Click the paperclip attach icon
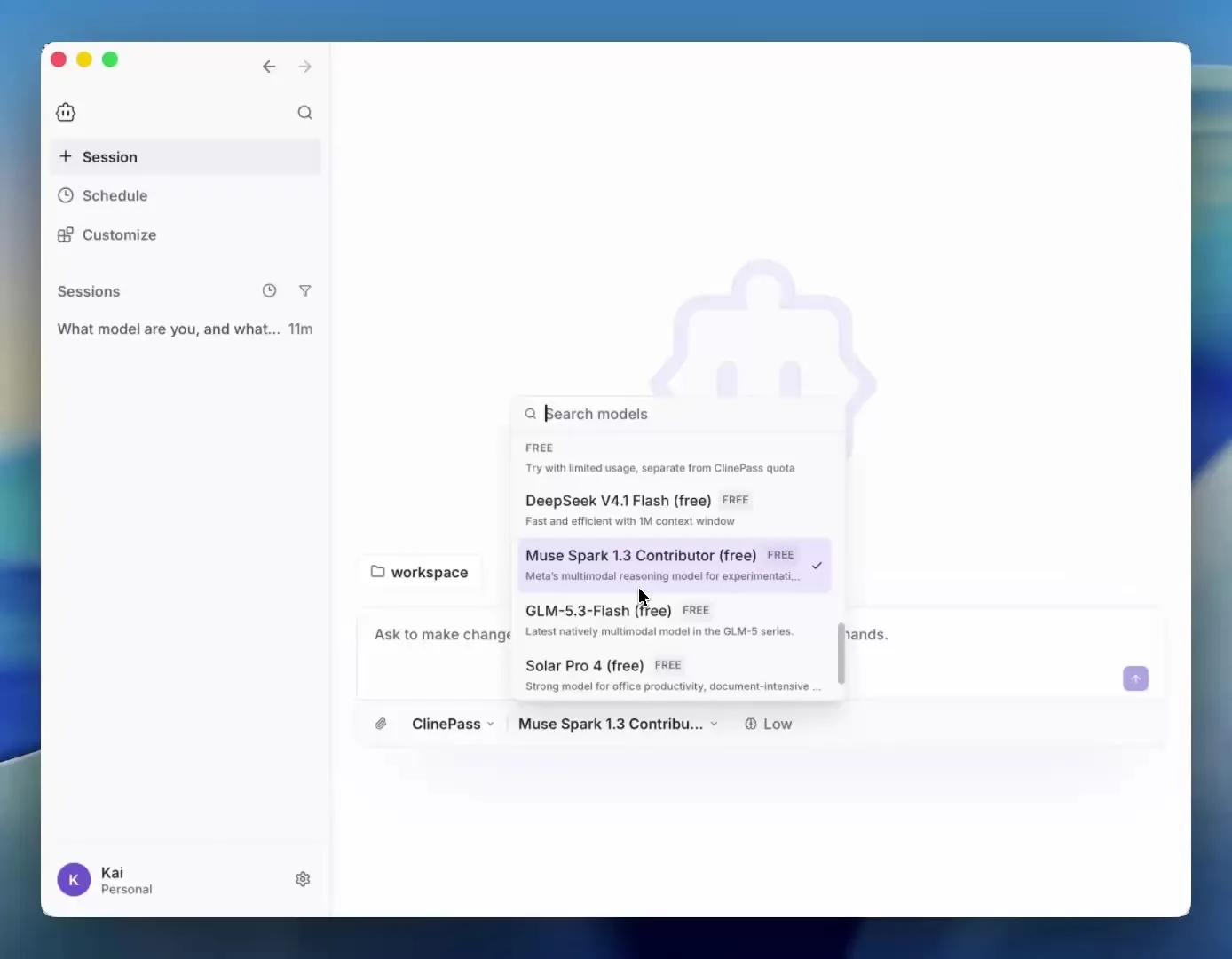Image resolution: width=1232 pixels, height=959 pixels. tap(381, 725)
